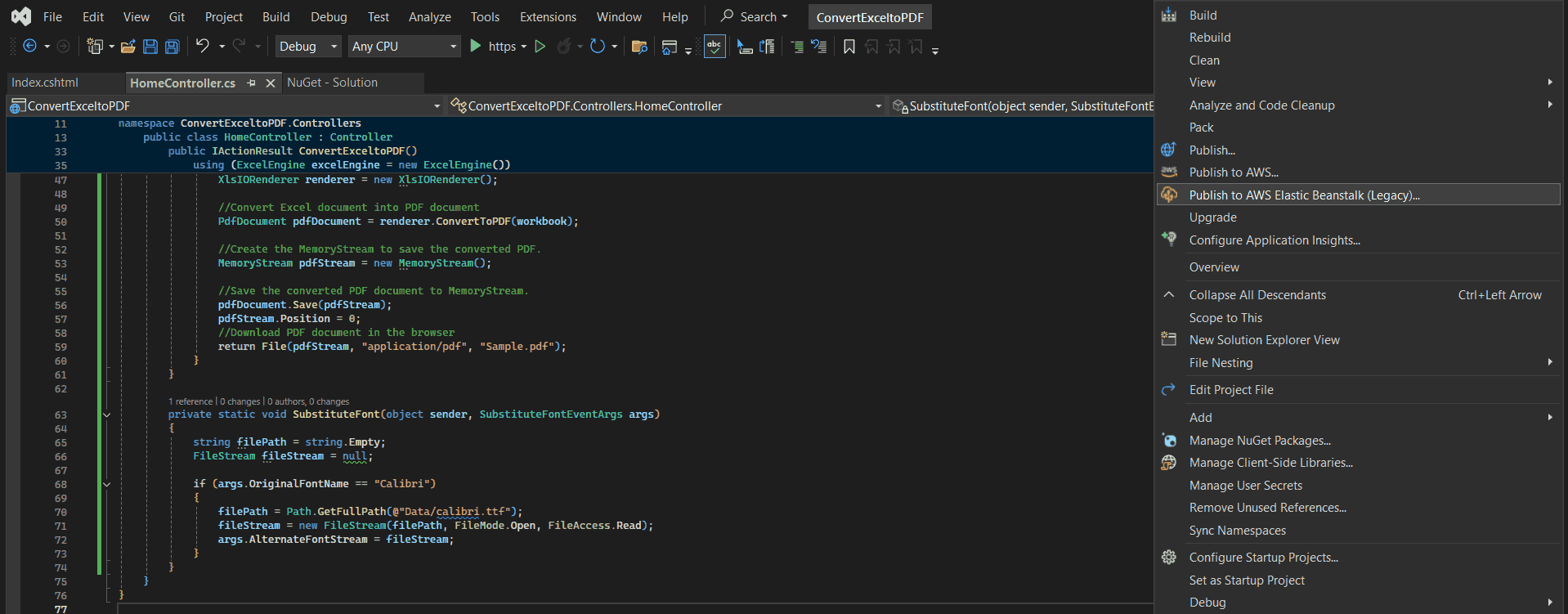
Task: Collapse the SubstituteFont method outlining chevron
Action: (x=106, y=415)
